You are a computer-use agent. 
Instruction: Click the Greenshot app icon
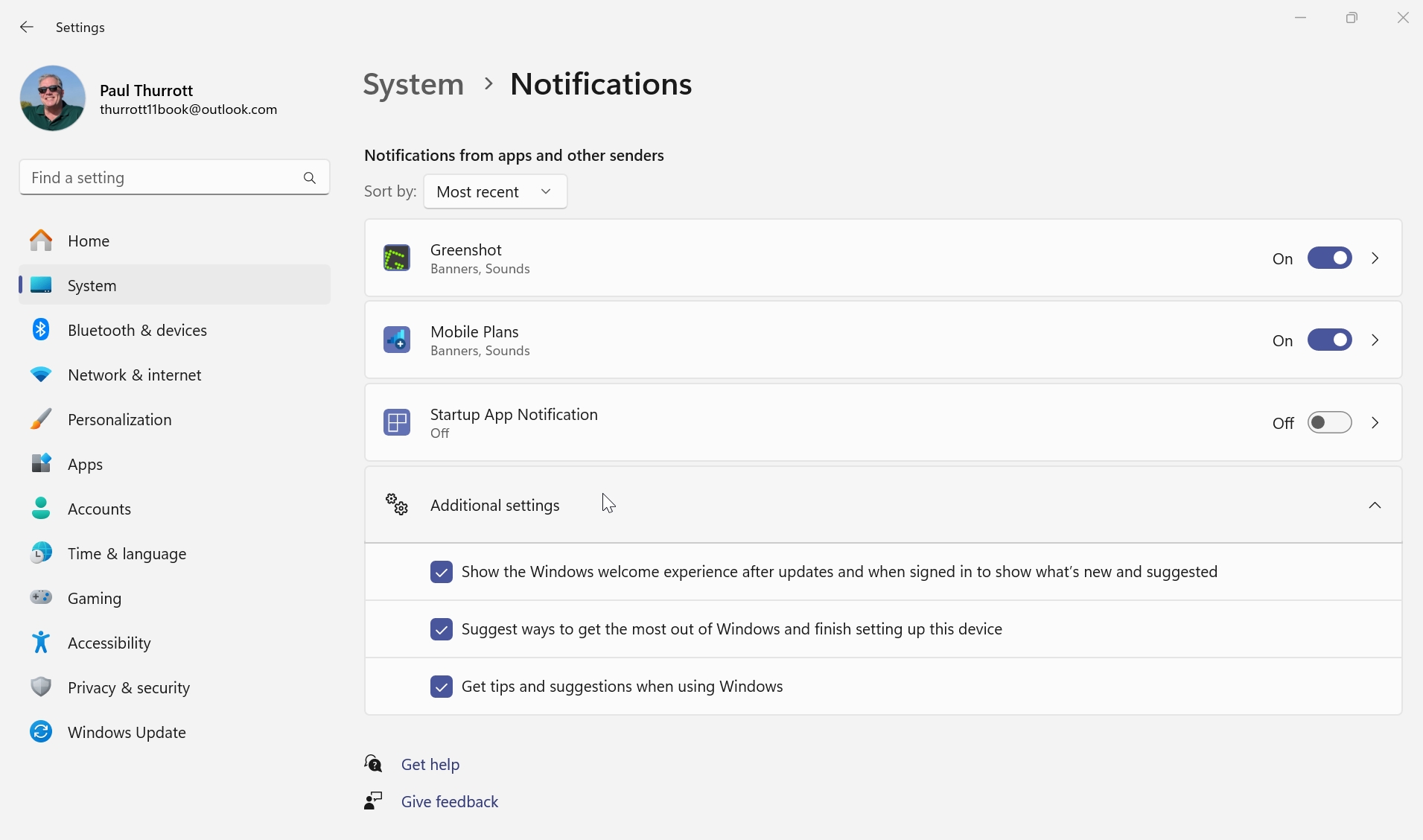(x=397, y=258)
